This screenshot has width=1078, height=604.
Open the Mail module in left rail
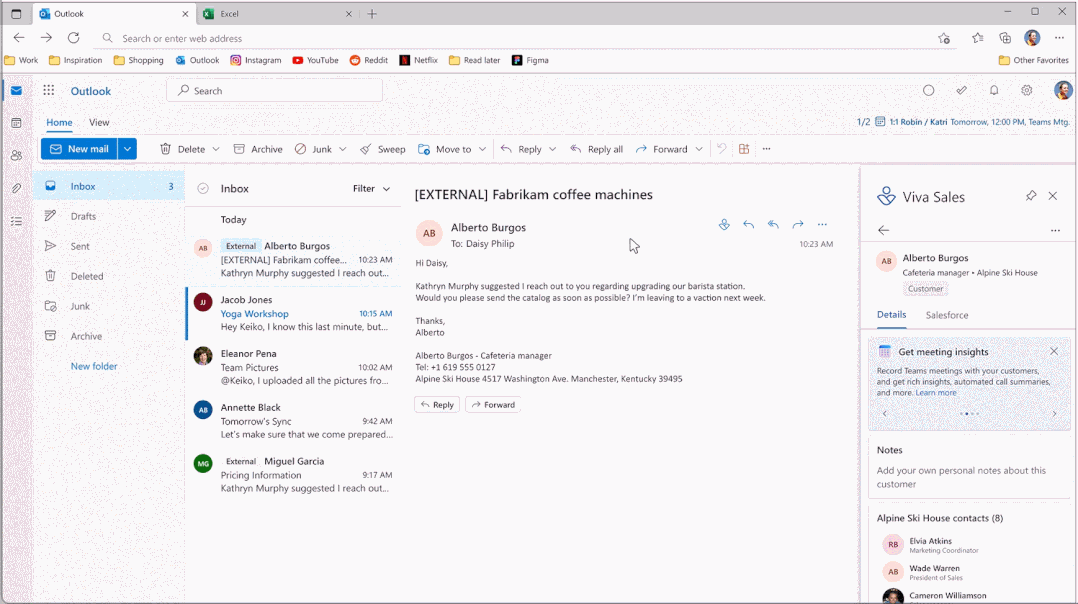(x=16, y=91)
